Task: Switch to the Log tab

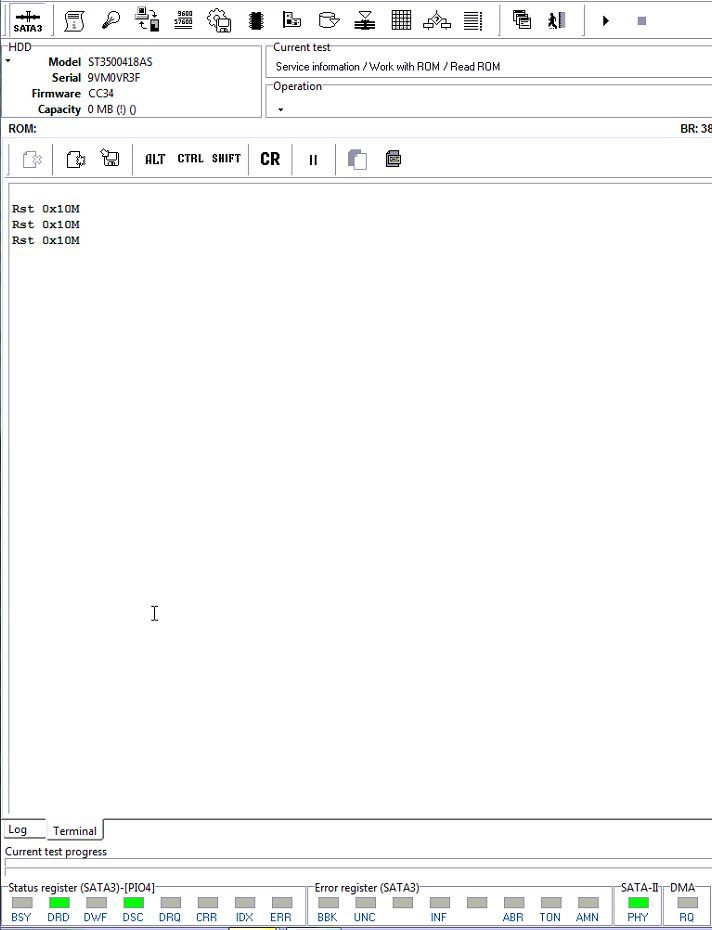Action: [x=17, y=830]
